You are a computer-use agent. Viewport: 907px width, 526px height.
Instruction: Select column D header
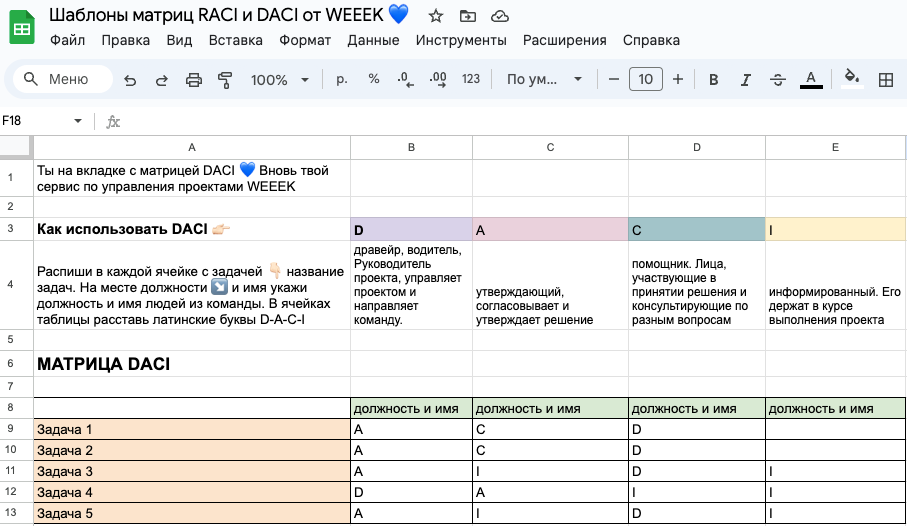point(696,148)
